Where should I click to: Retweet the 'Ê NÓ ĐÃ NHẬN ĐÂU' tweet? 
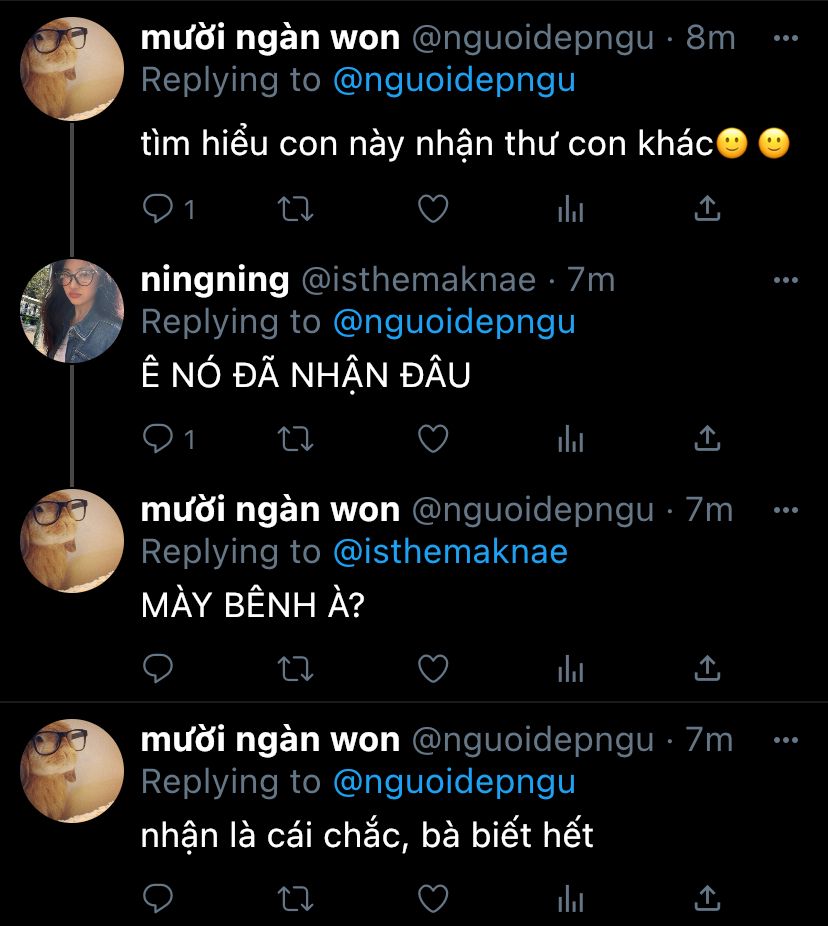tap(295, 438)
